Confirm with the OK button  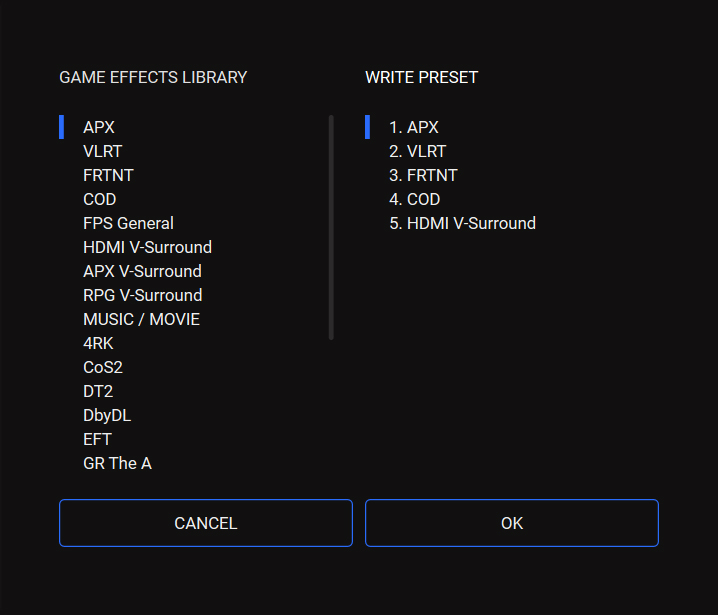point(512,523)
